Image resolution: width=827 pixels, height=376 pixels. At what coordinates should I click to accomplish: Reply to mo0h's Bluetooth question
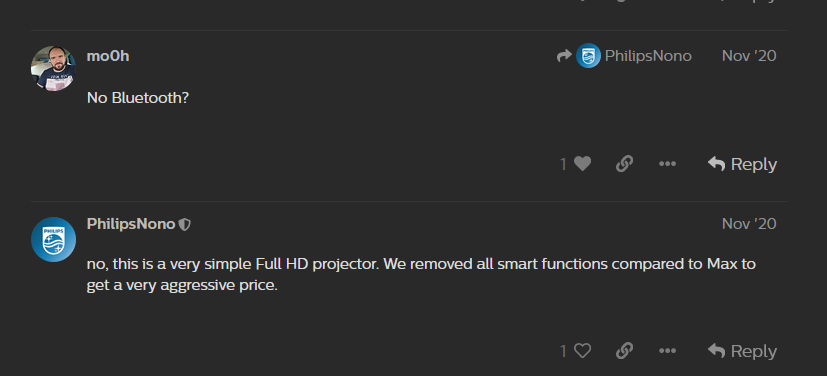pos(742,164)
